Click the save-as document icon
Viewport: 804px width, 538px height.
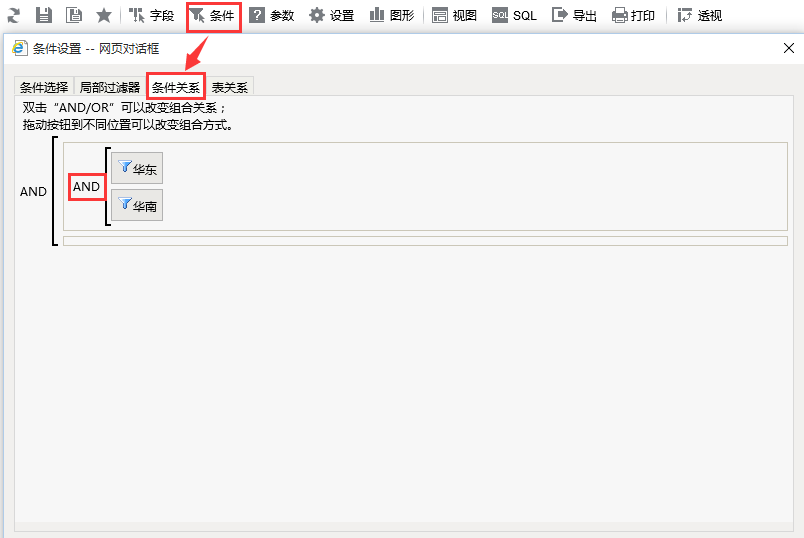pos(74,15)
